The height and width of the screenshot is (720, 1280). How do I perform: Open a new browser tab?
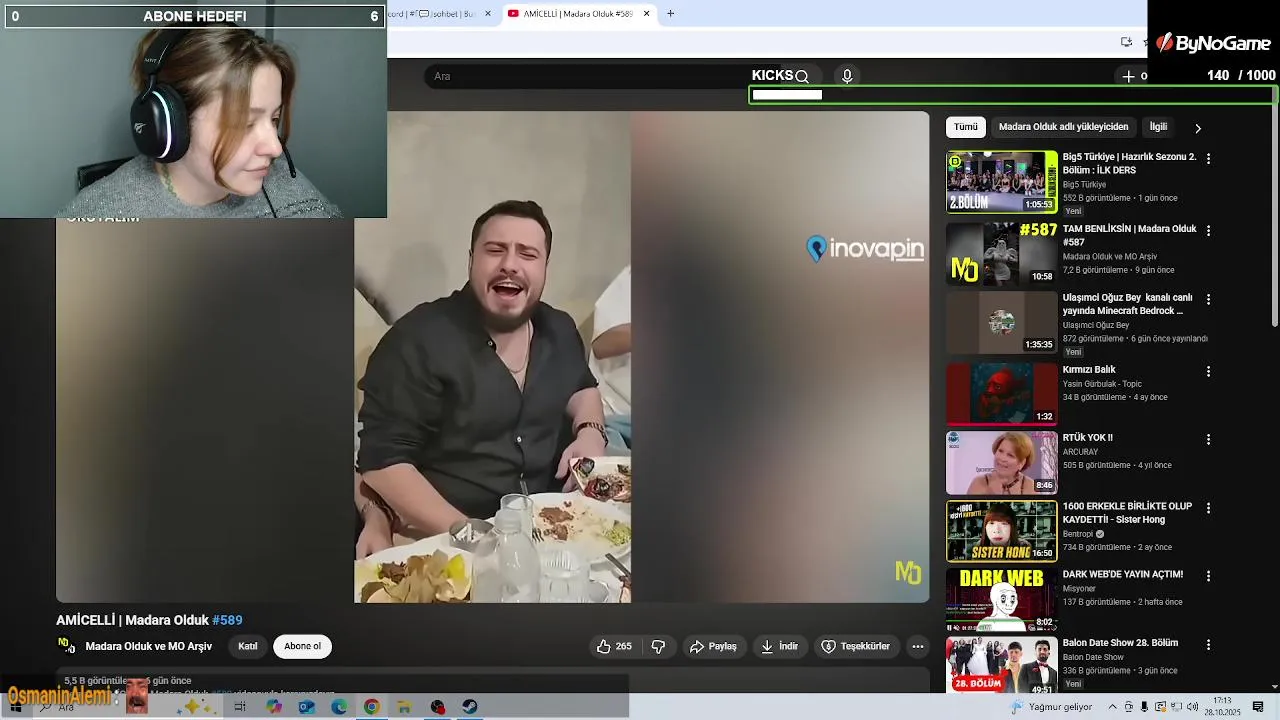pyautogui.click(x=670, y=14)
